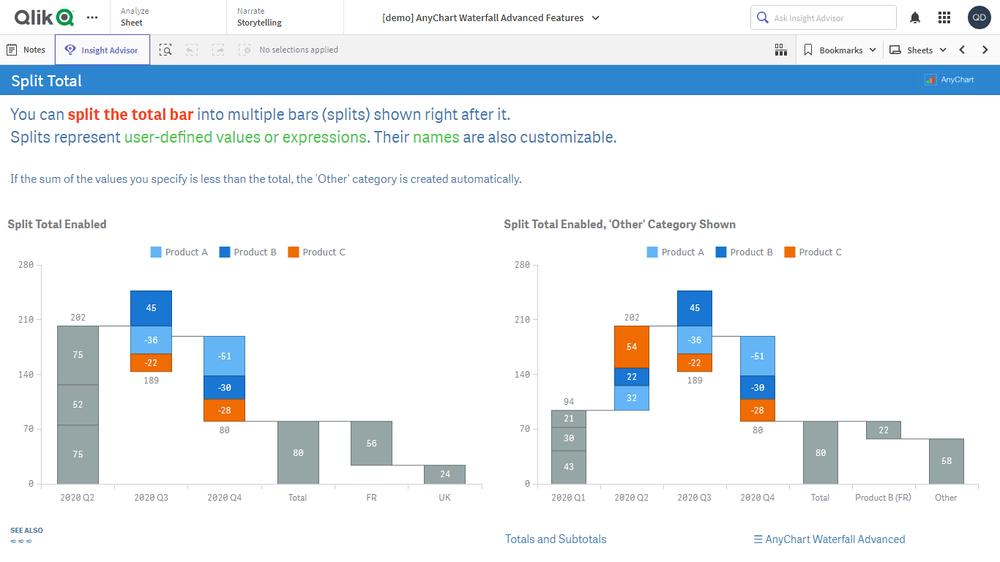
Task: Open the QD user profile avatar
Action: pyautogui.click(x=979, y=18)
